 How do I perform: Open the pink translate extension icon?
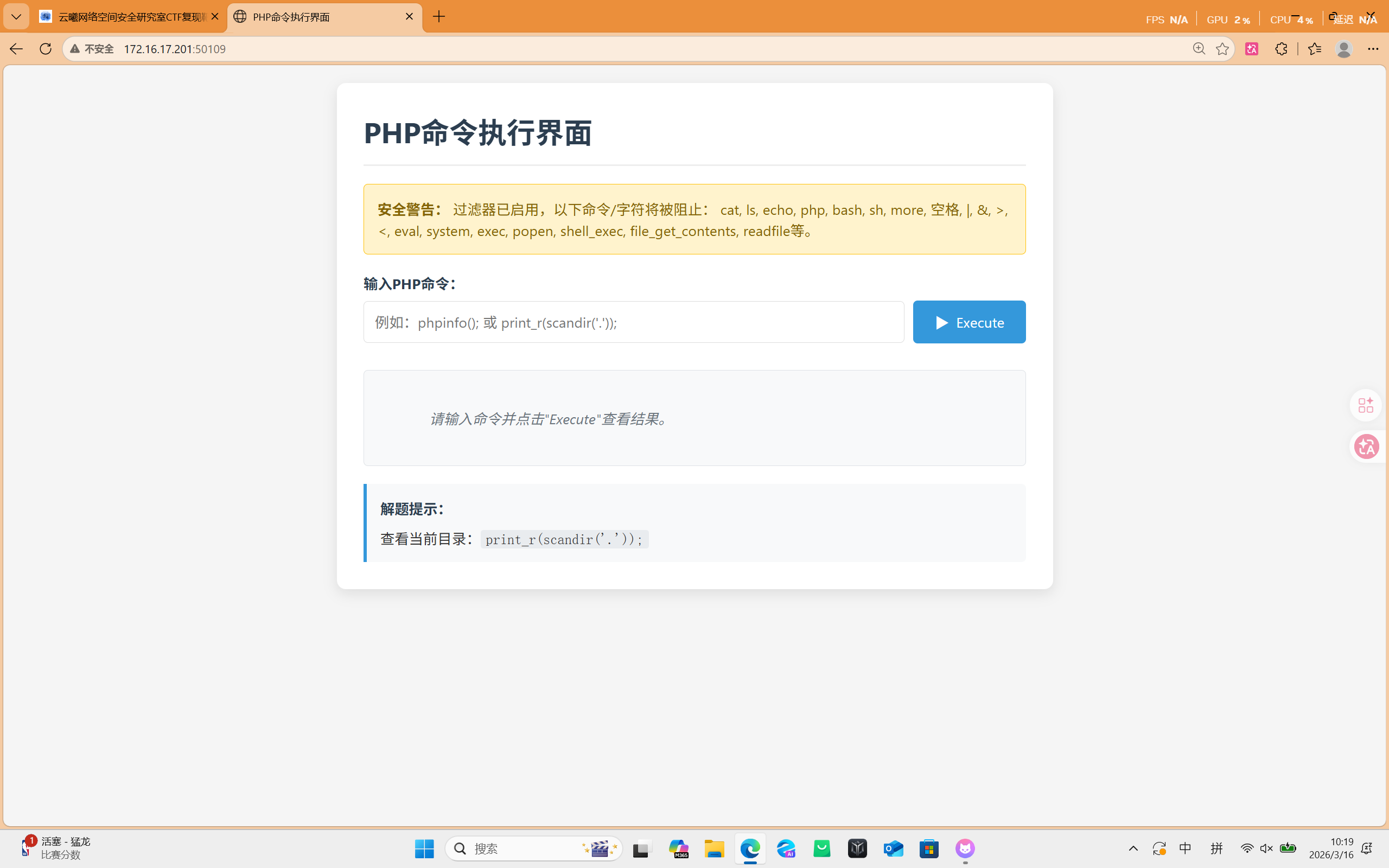click(1251, 49)
